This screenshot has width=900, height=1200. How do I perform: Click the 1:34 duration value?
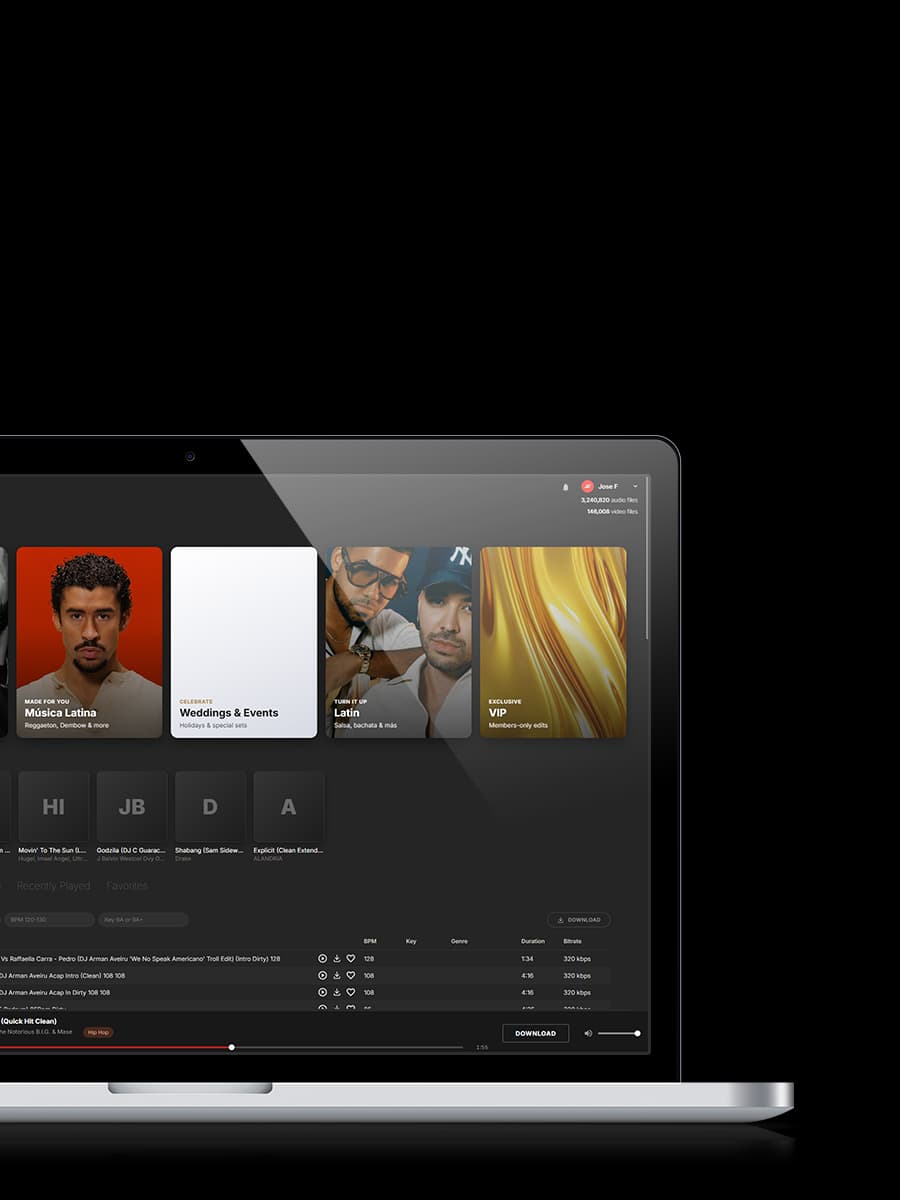pos(527,958)
